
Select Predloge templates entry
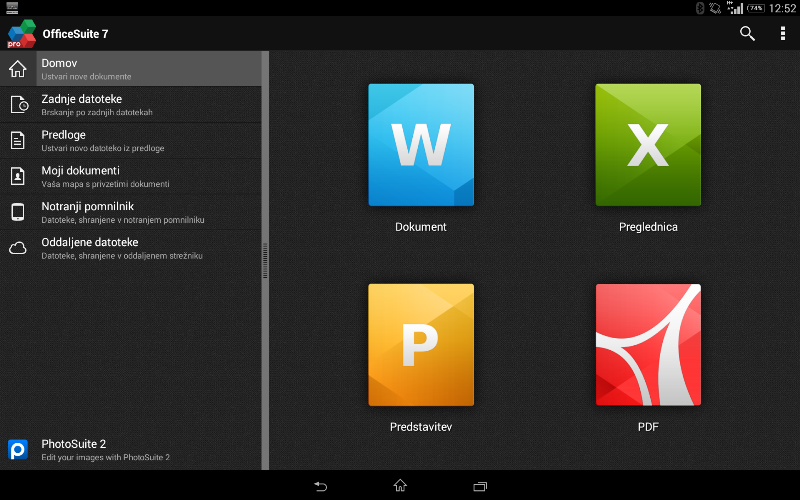point(130,141)
